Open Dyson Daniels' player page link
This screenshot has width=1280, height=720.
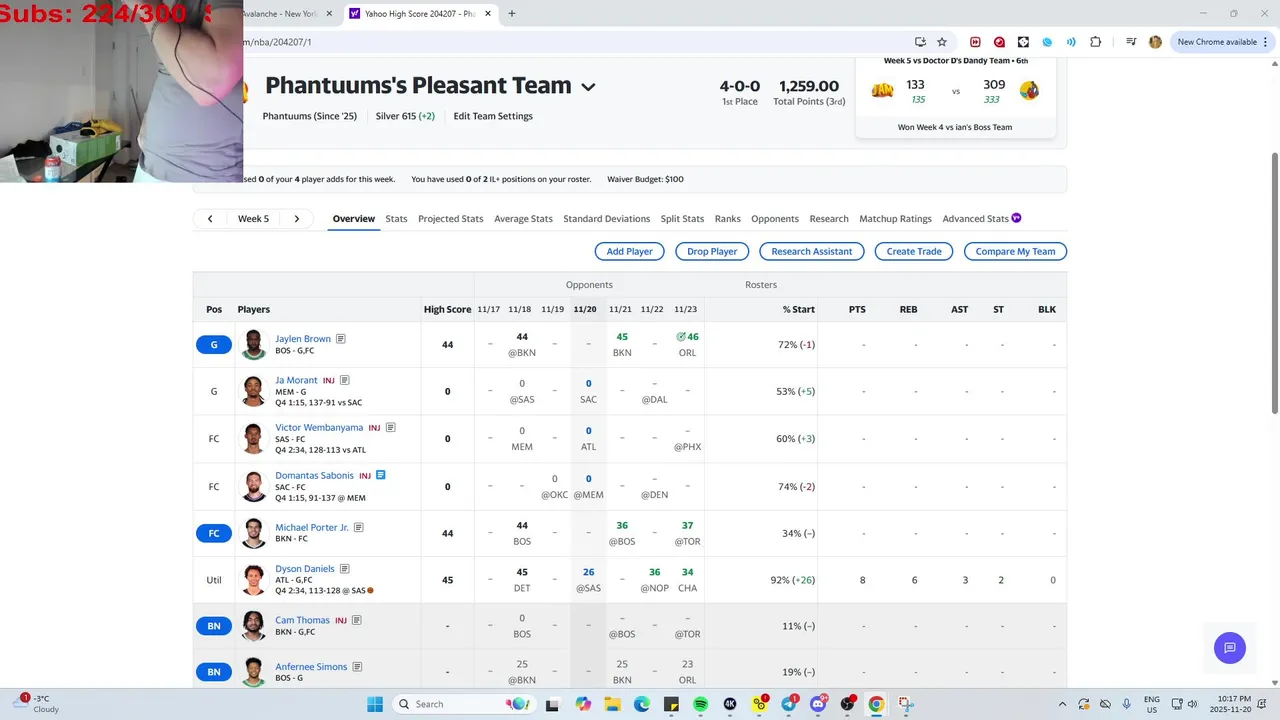[x=305, y=569]
